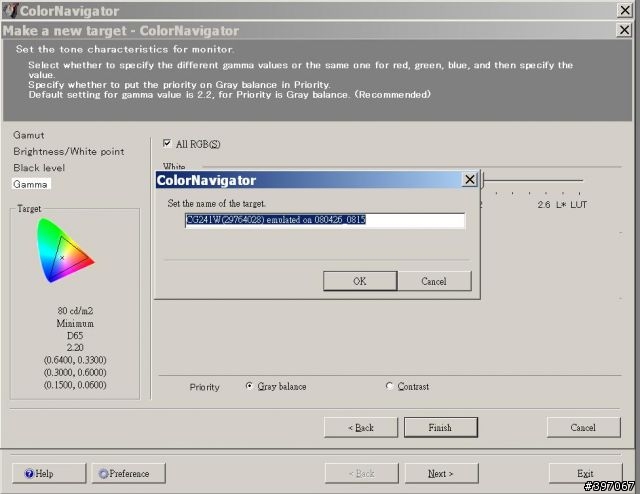Select Contrast priority
Screen dimensions: 640x494
tap(389, 386)
